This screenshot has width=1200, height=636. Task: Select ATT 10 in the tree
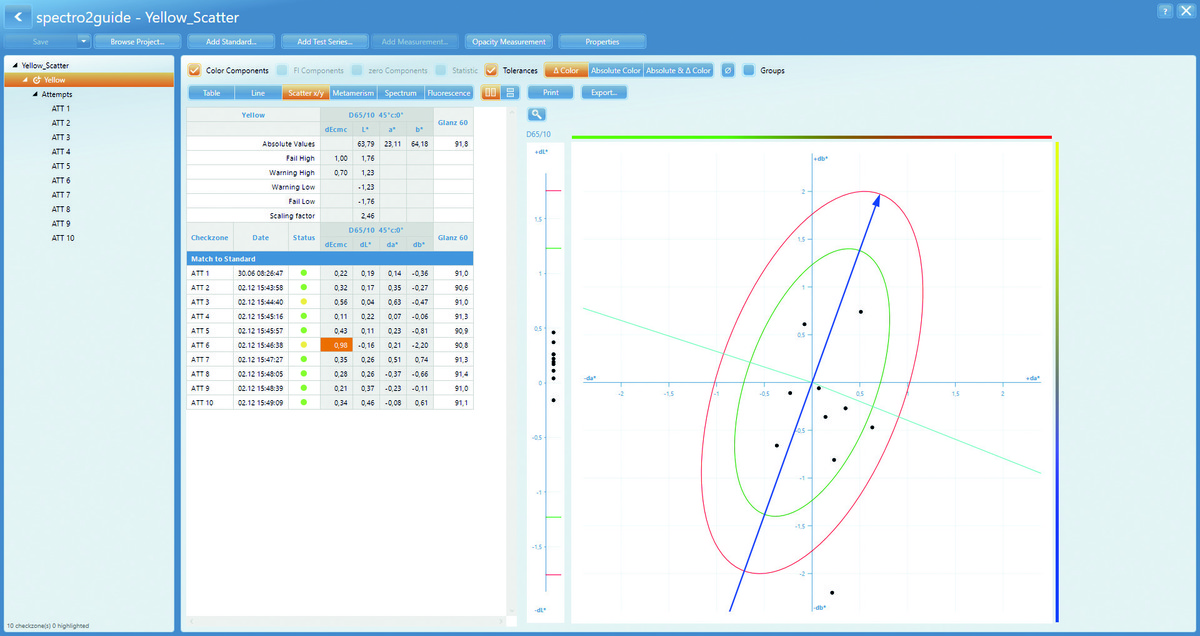tap(63, 238)
